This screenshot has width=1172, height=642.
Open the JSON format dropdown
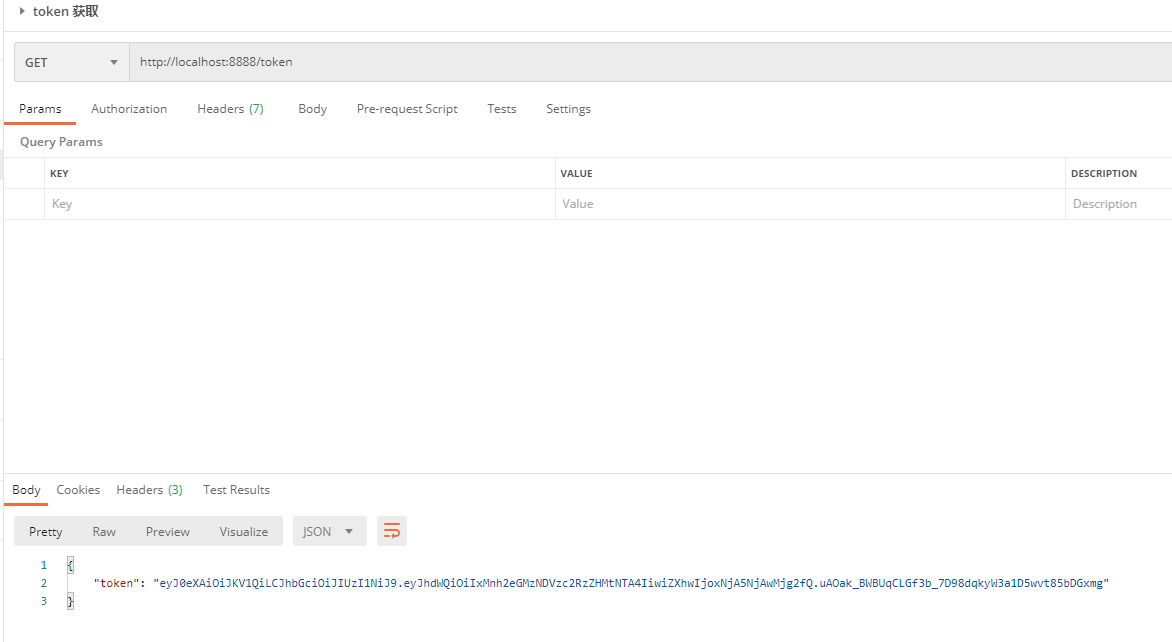[x=330, y=531]
